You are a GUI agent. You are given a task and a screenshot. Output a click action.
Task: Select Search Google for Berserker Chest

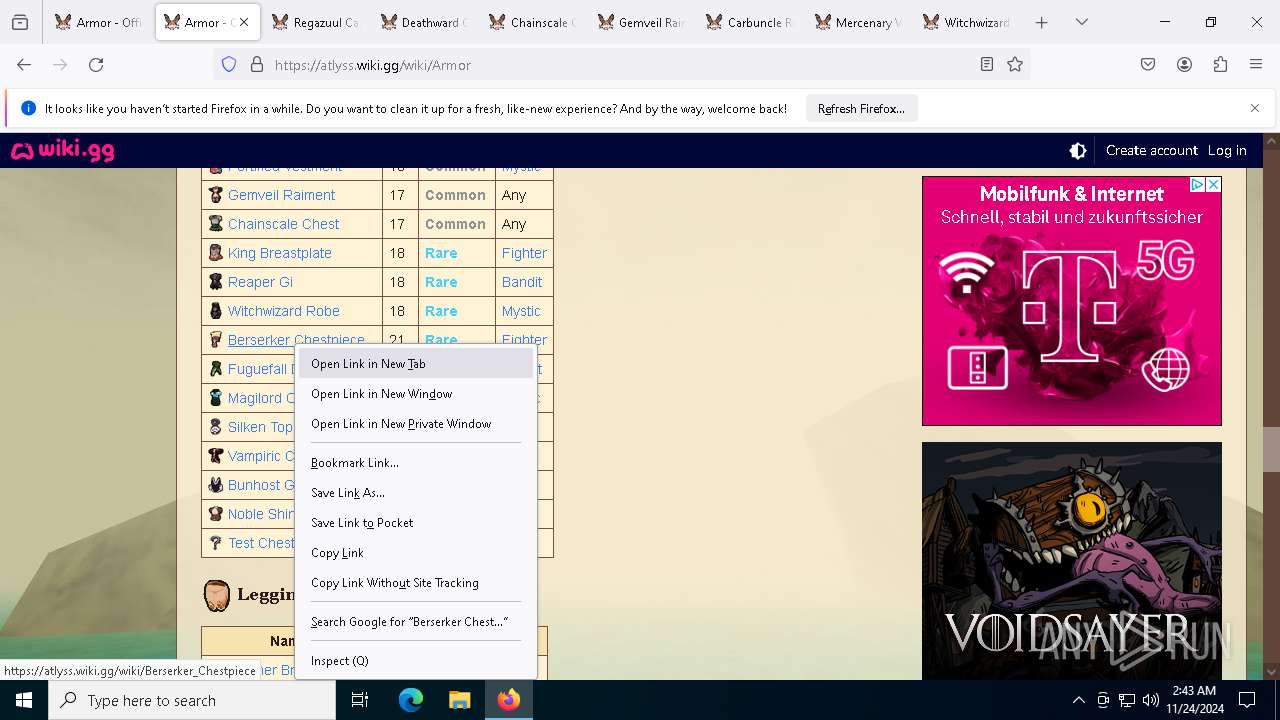[416, 622]
